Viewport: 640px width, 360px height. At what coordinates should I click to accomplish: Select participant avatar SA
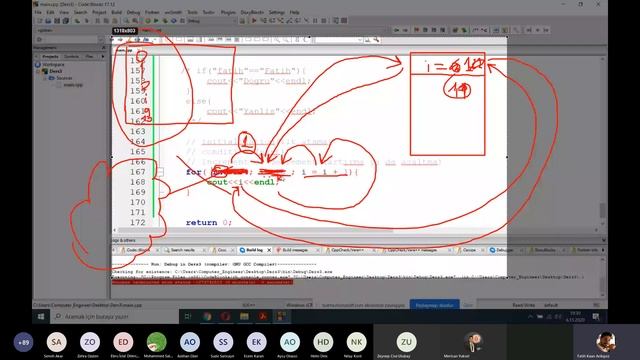(x=56, y=342)
